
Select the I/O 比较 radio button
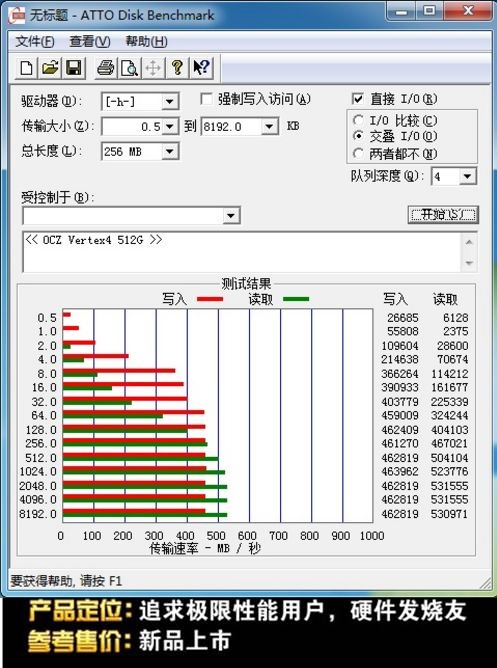[359, 121]
